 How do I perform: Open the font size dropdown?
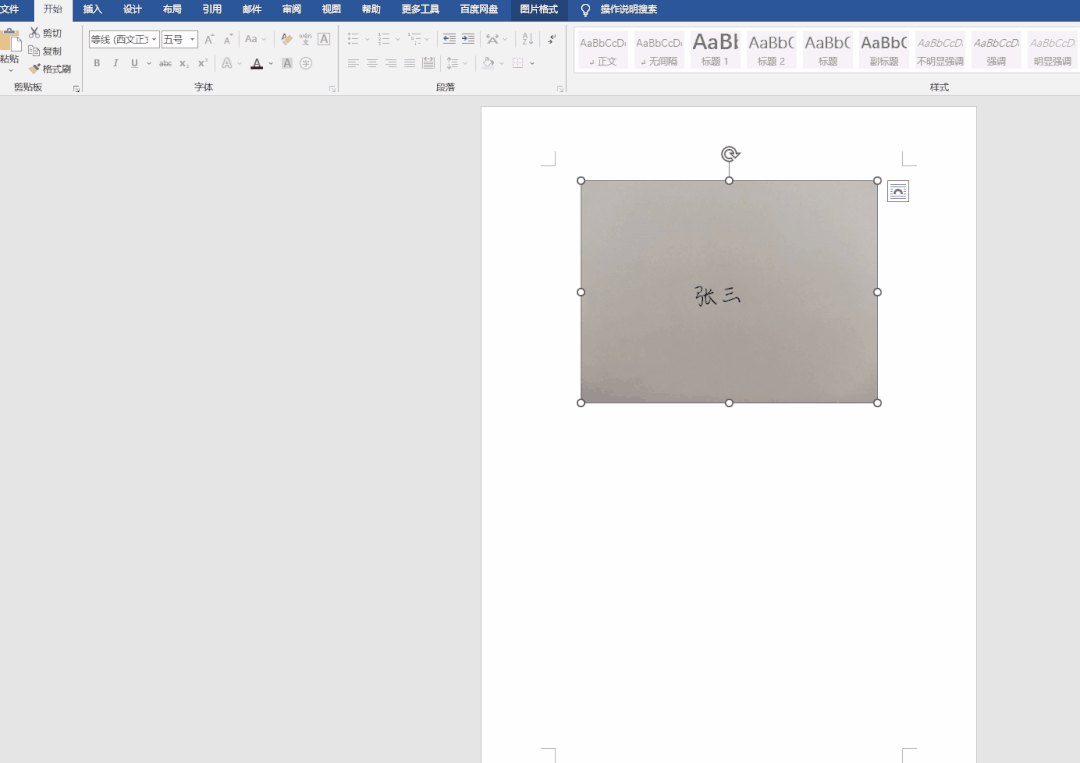coord(192,40)
